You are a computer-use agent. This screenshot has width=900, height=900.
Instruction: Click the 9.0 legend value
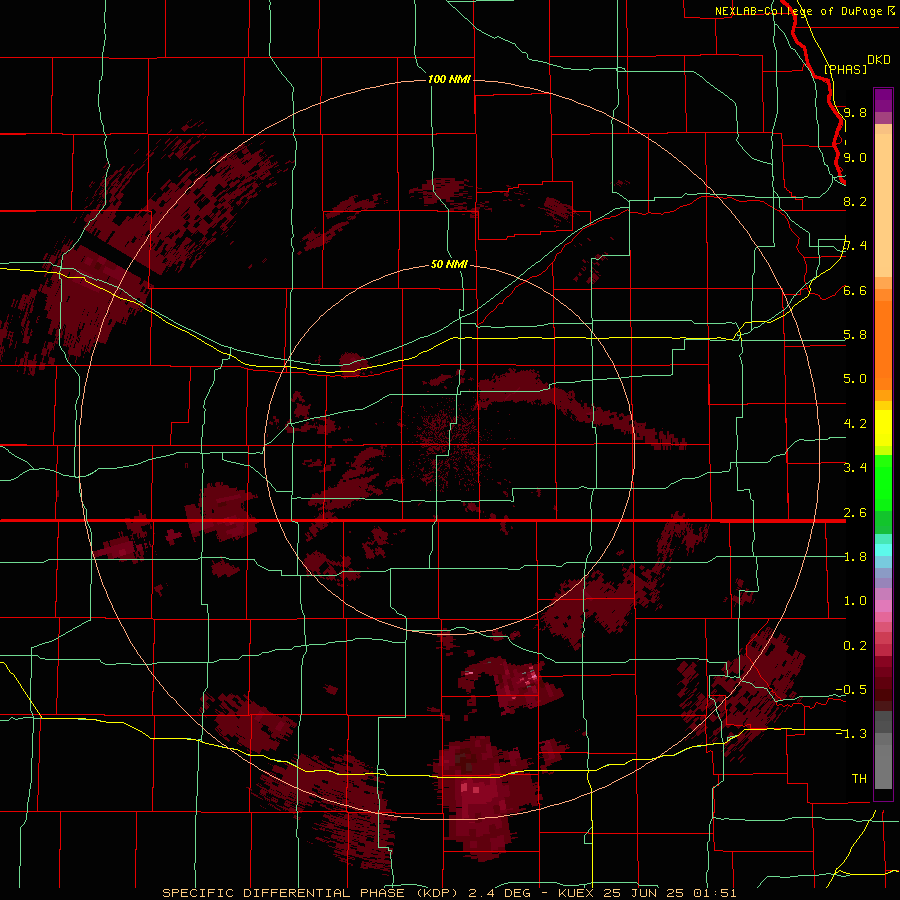(855, 157)
